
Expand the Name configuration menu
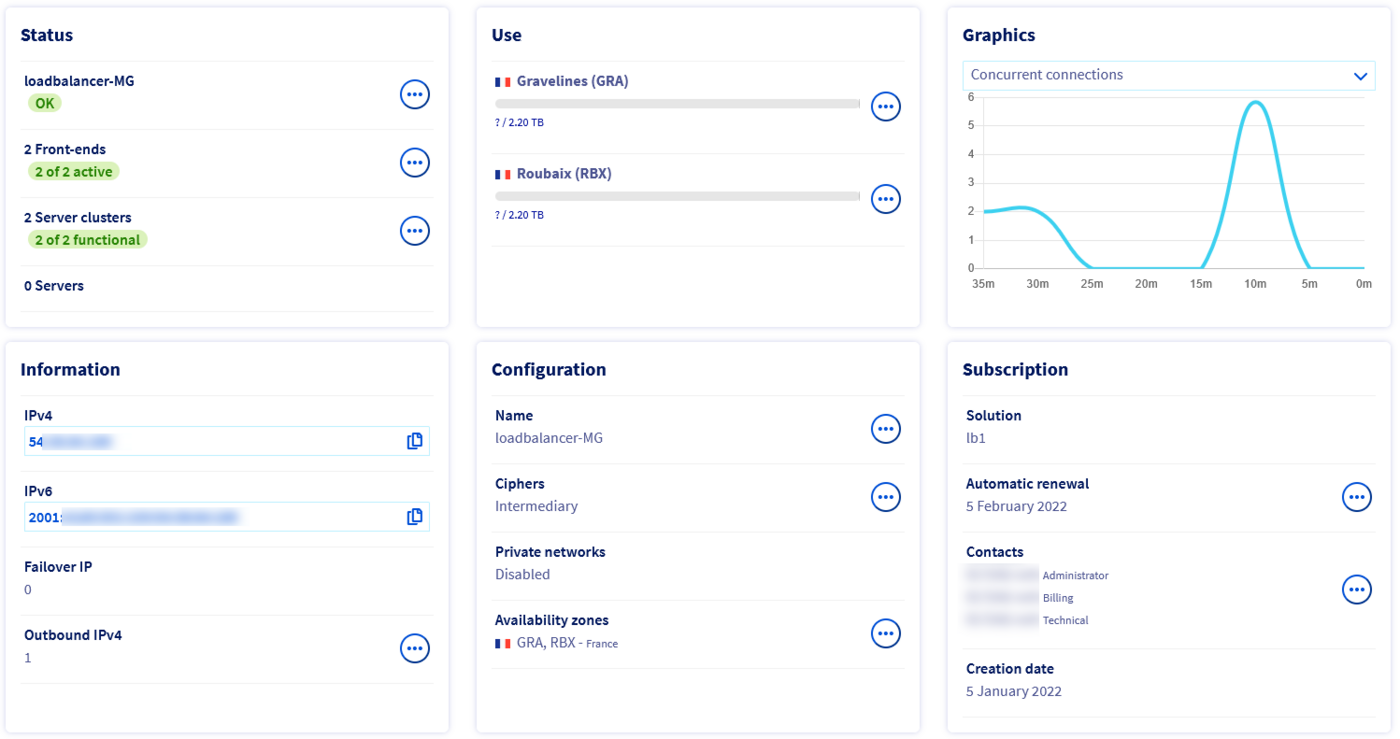(x=886, y=428)
